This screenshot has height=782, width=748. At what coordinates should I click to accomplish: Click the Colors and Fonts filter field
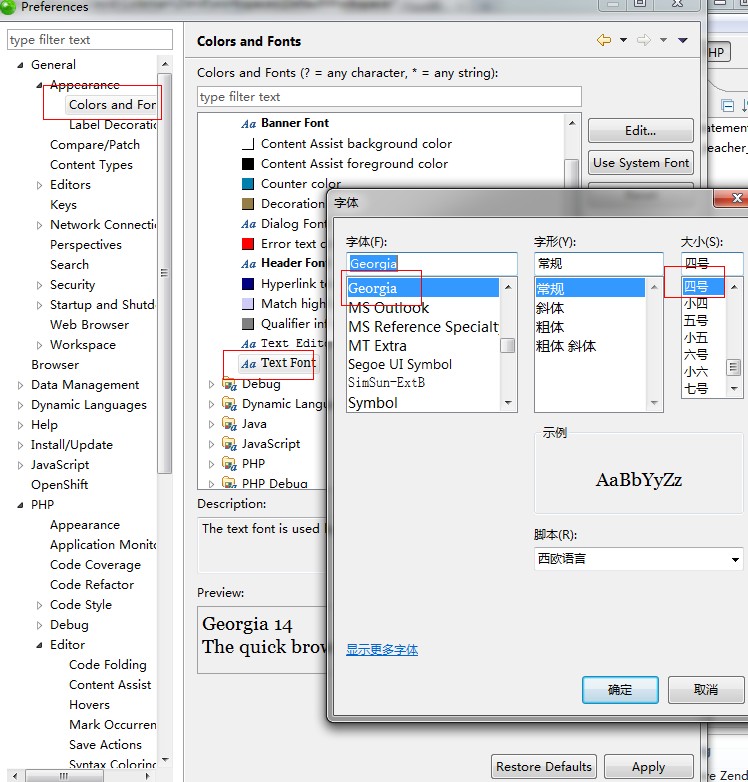(x=389, y=97)
